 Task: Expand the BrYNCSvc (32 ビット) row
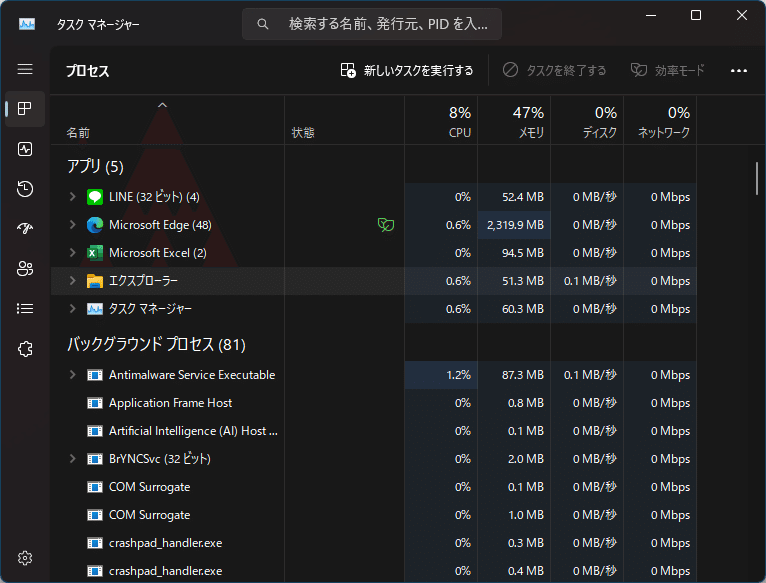point(73,458)
